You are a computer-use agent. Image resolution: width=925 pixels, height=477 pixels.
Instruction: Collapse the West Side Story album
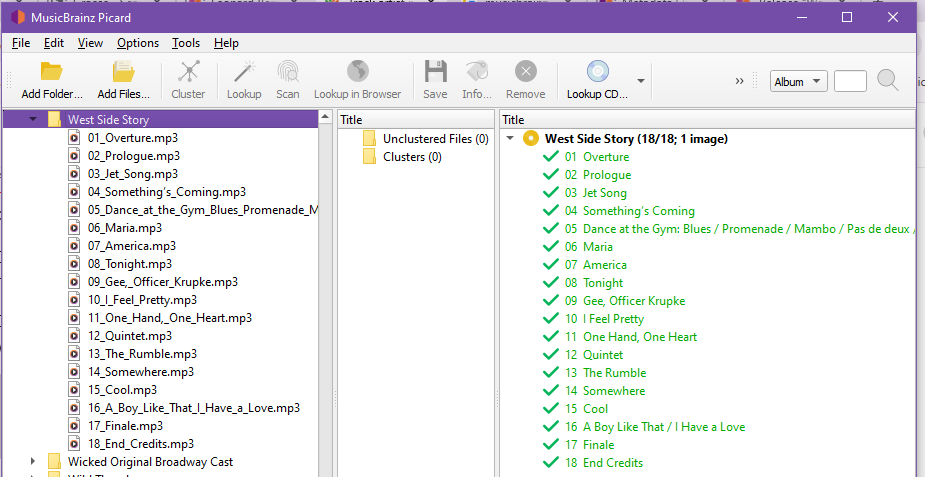(x=512, y=139)
